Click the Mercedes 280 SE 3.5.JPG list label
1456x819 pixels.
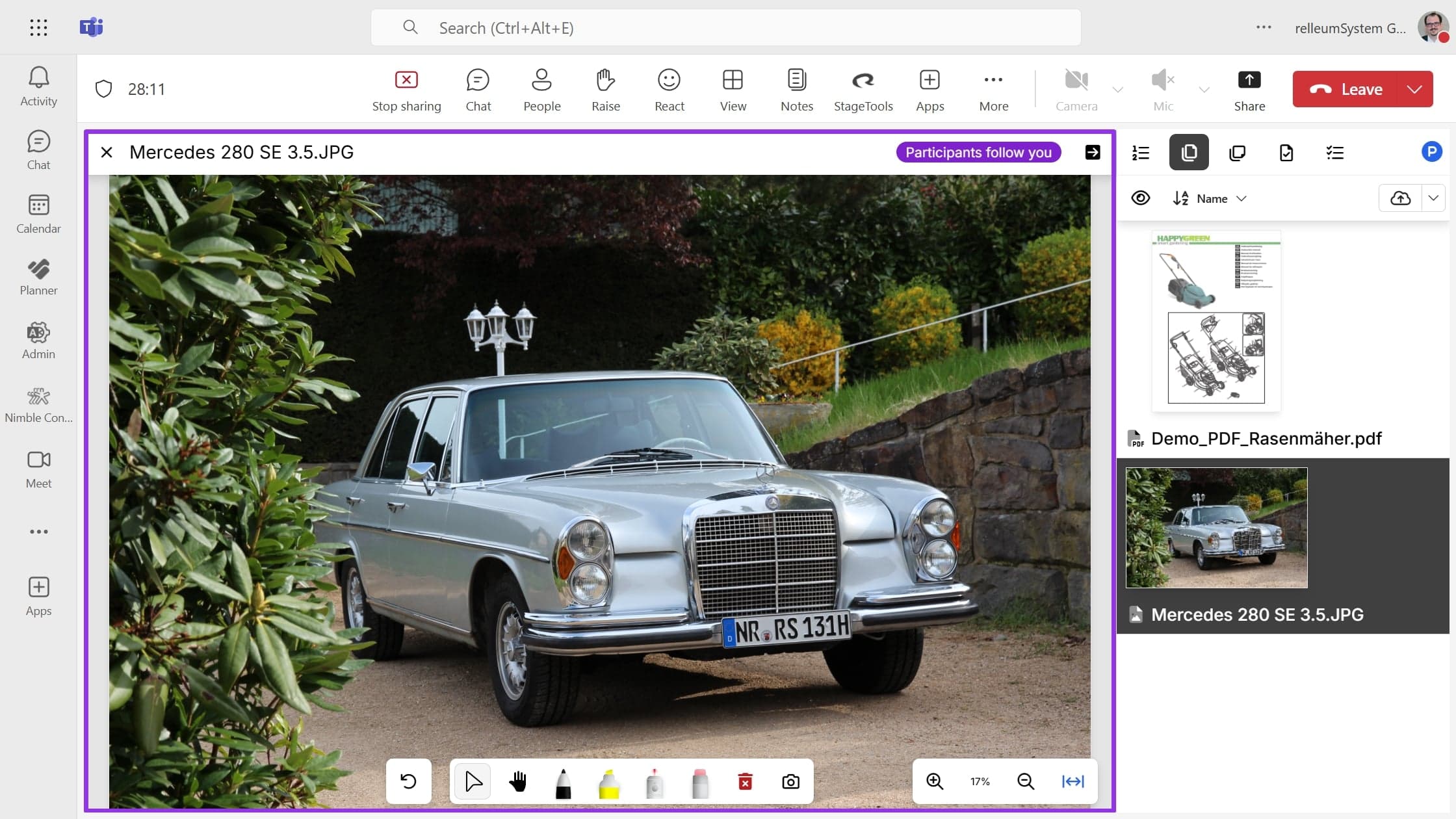tap(1257, 614)
